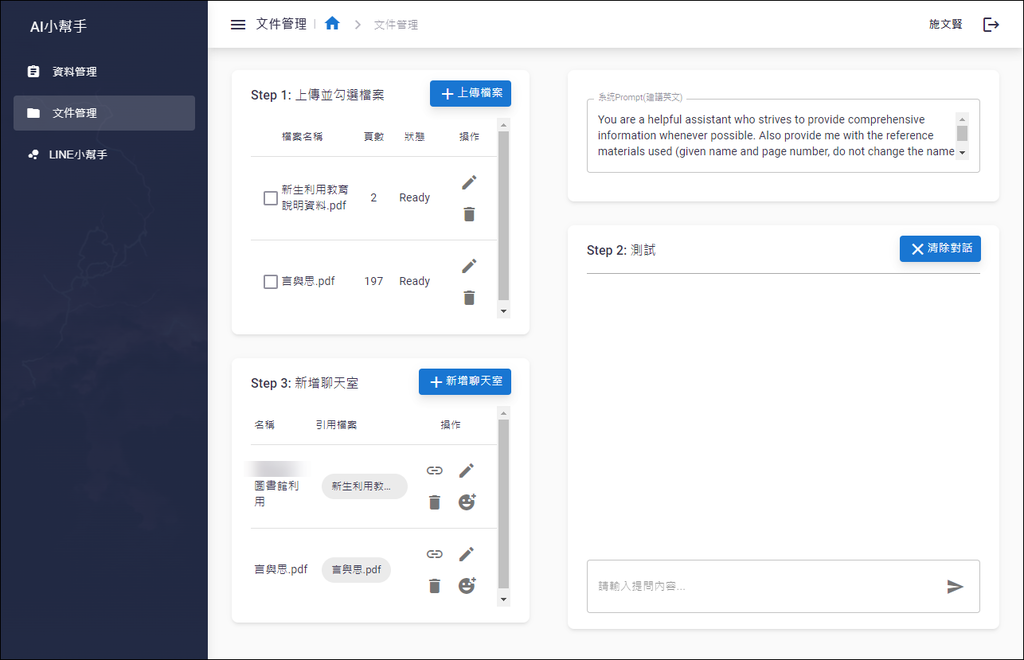
Task: Open persona icon for 圖書館利用 chat room
Action: [466, 502]
